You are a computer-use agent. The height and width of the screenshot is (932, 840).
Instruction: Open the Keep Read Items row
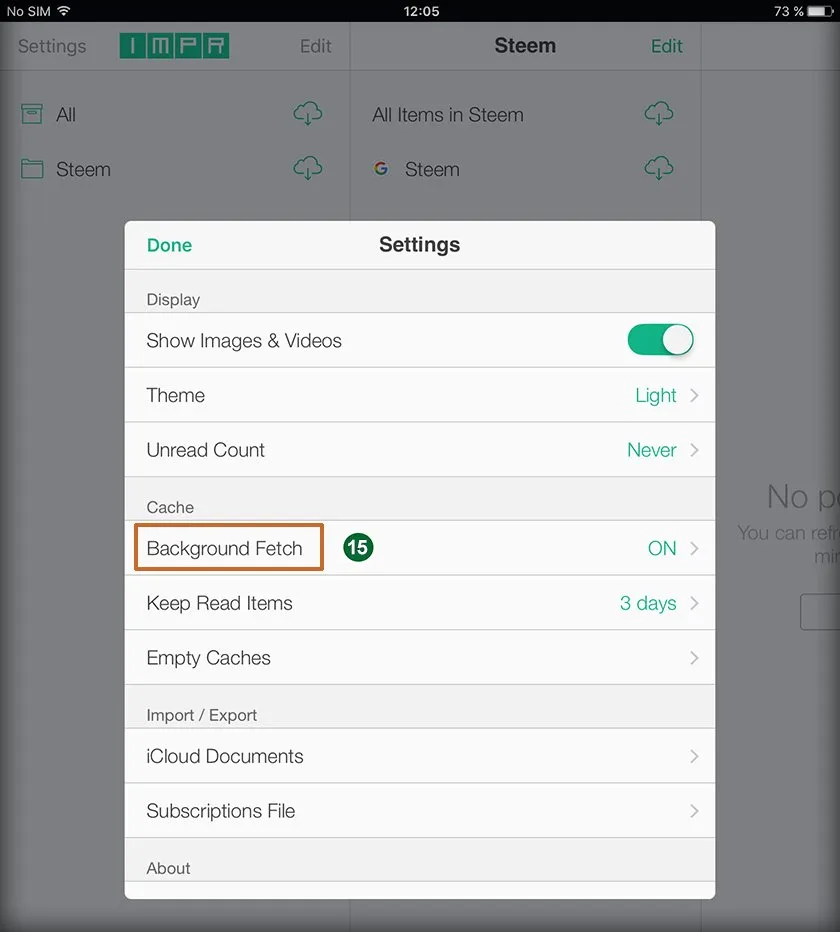pyautogui.click(x=420, y=603)
